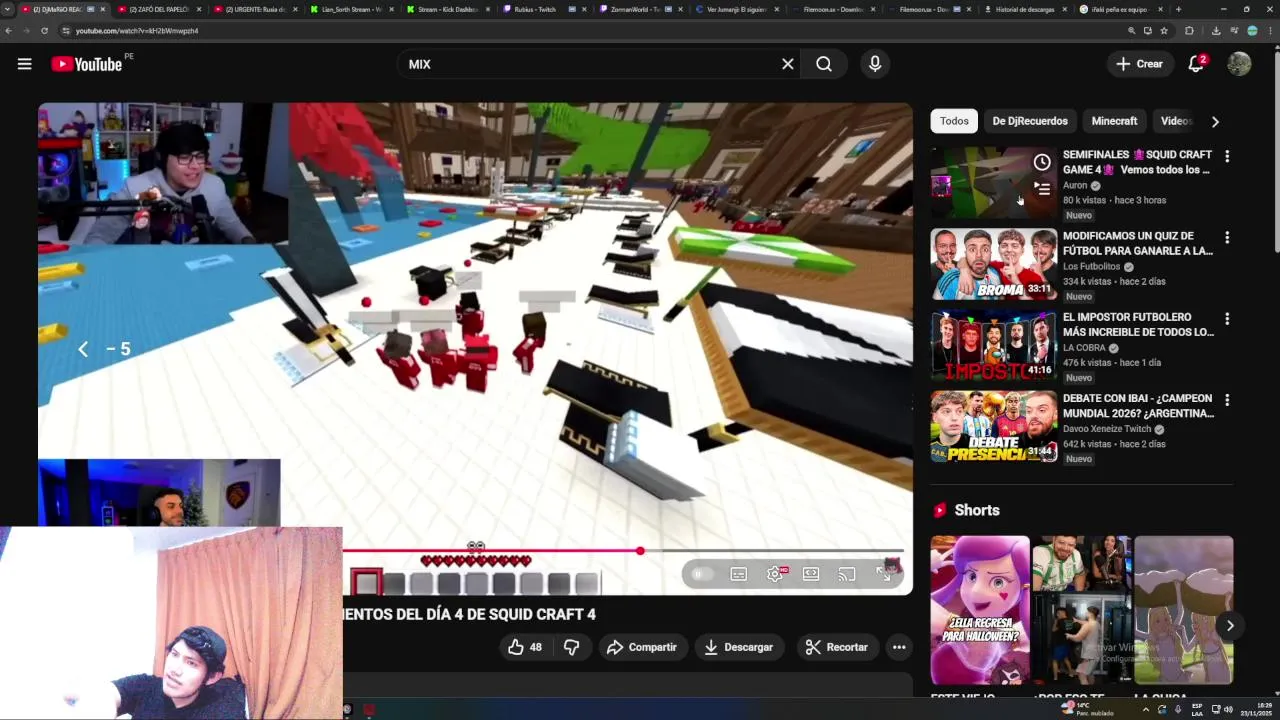Select the De DjRecuerdos filter chip

coord(1030,121)
